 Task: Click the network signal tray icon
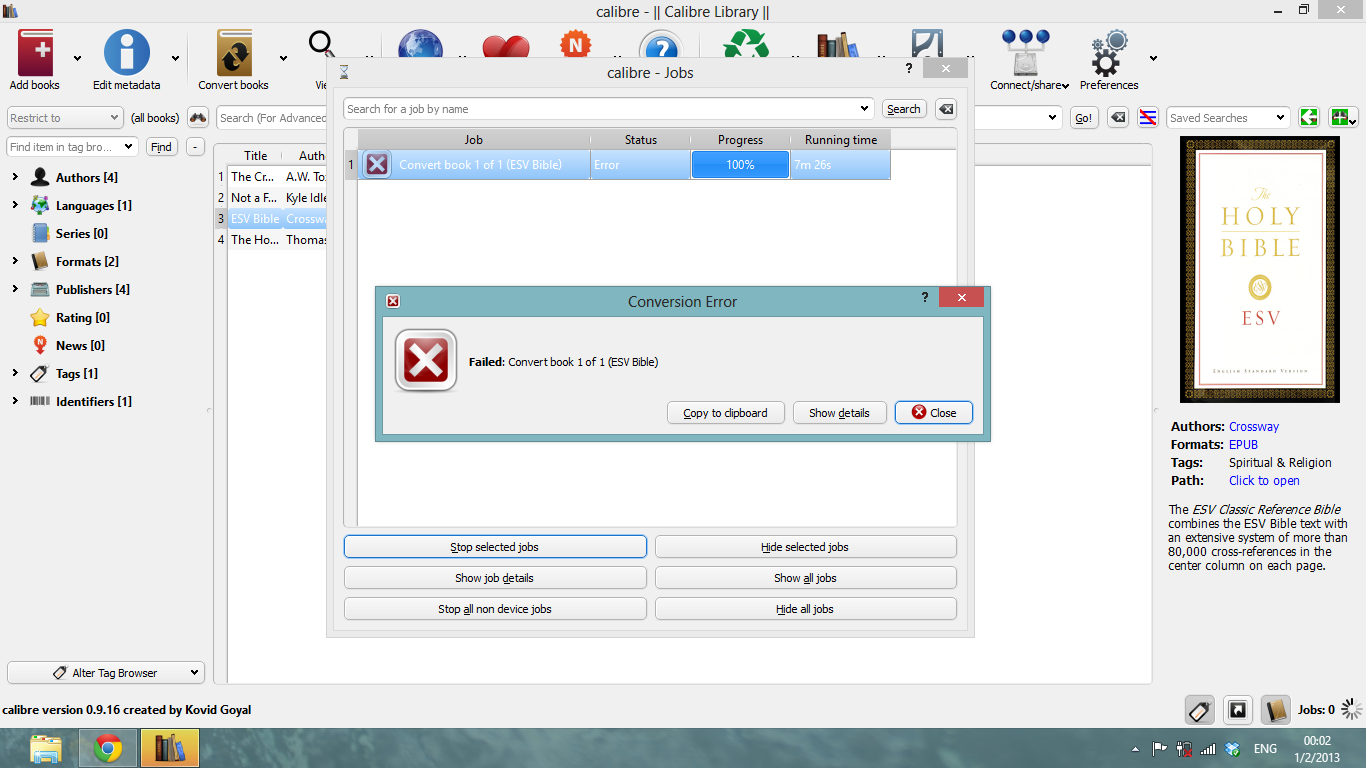coord(1208,748)
